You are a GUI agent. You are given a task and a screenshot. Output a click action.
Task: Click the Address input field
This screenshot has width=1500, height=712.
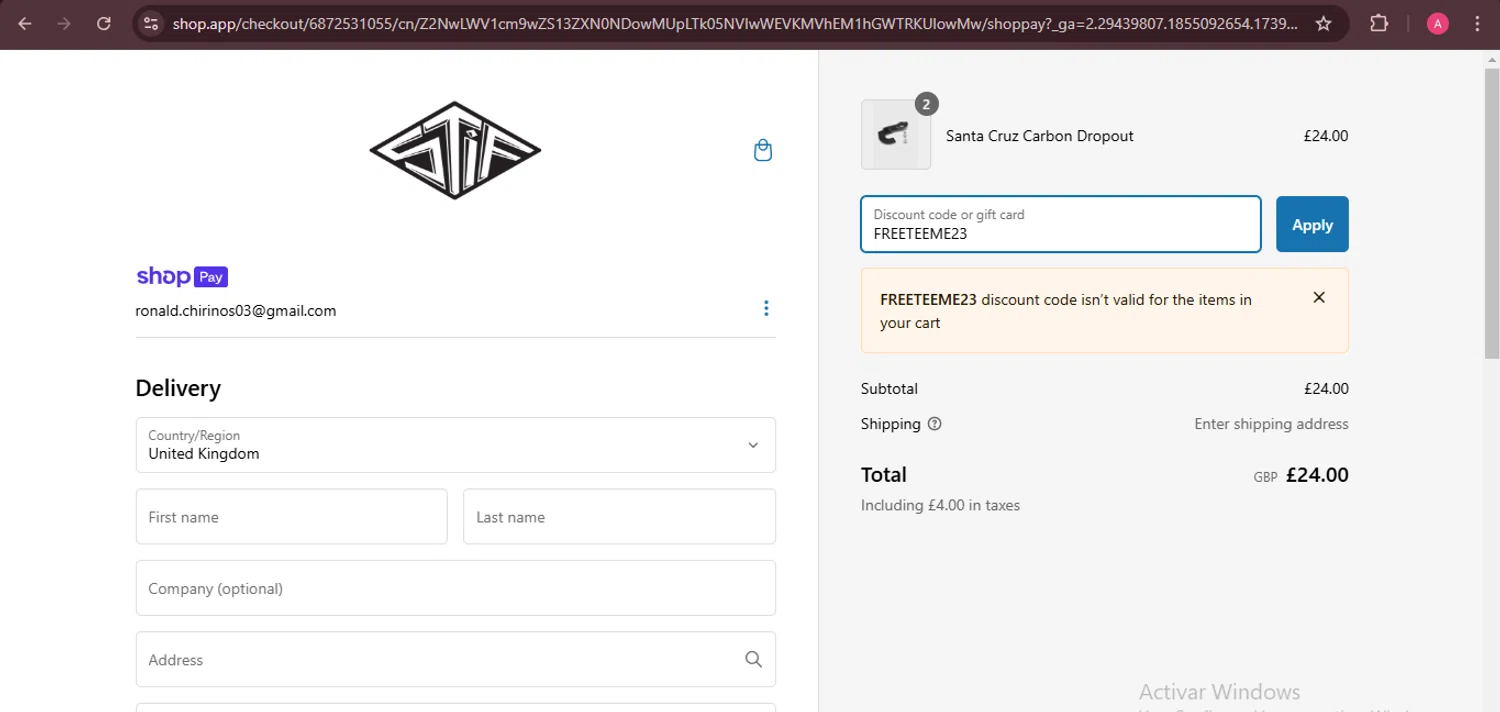pyautogui.click(x=455, y=659)
